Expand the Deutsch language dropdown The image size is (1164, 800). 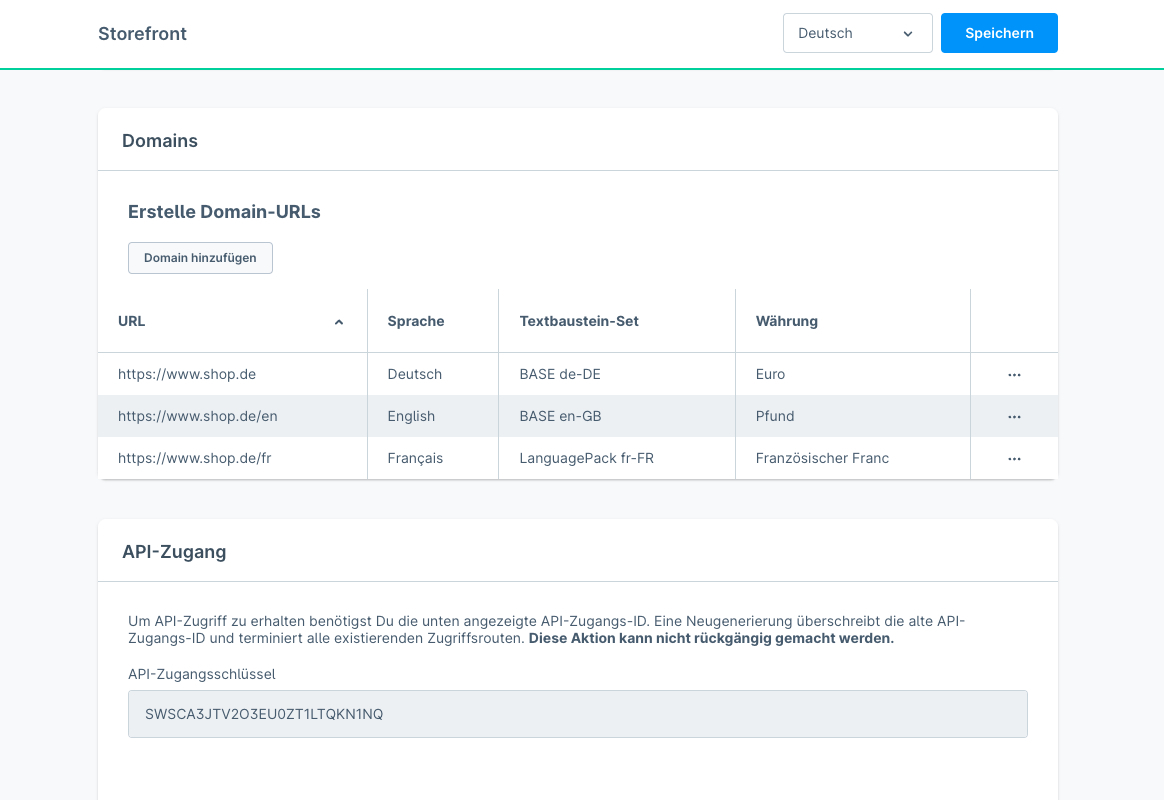[x=857, y=33]
